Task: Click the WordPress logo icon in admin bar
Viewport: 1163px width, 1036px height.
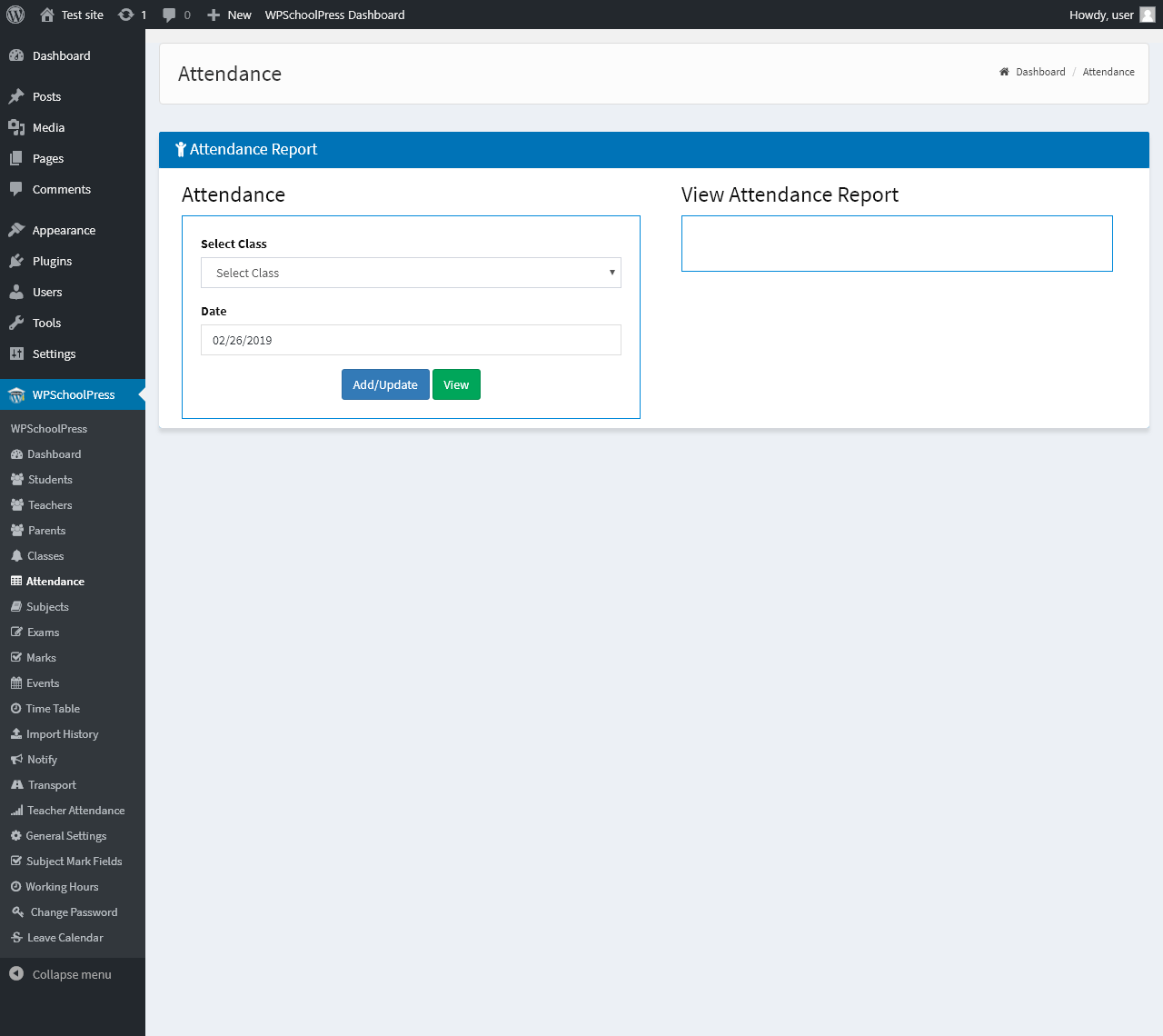Action: 15,15
